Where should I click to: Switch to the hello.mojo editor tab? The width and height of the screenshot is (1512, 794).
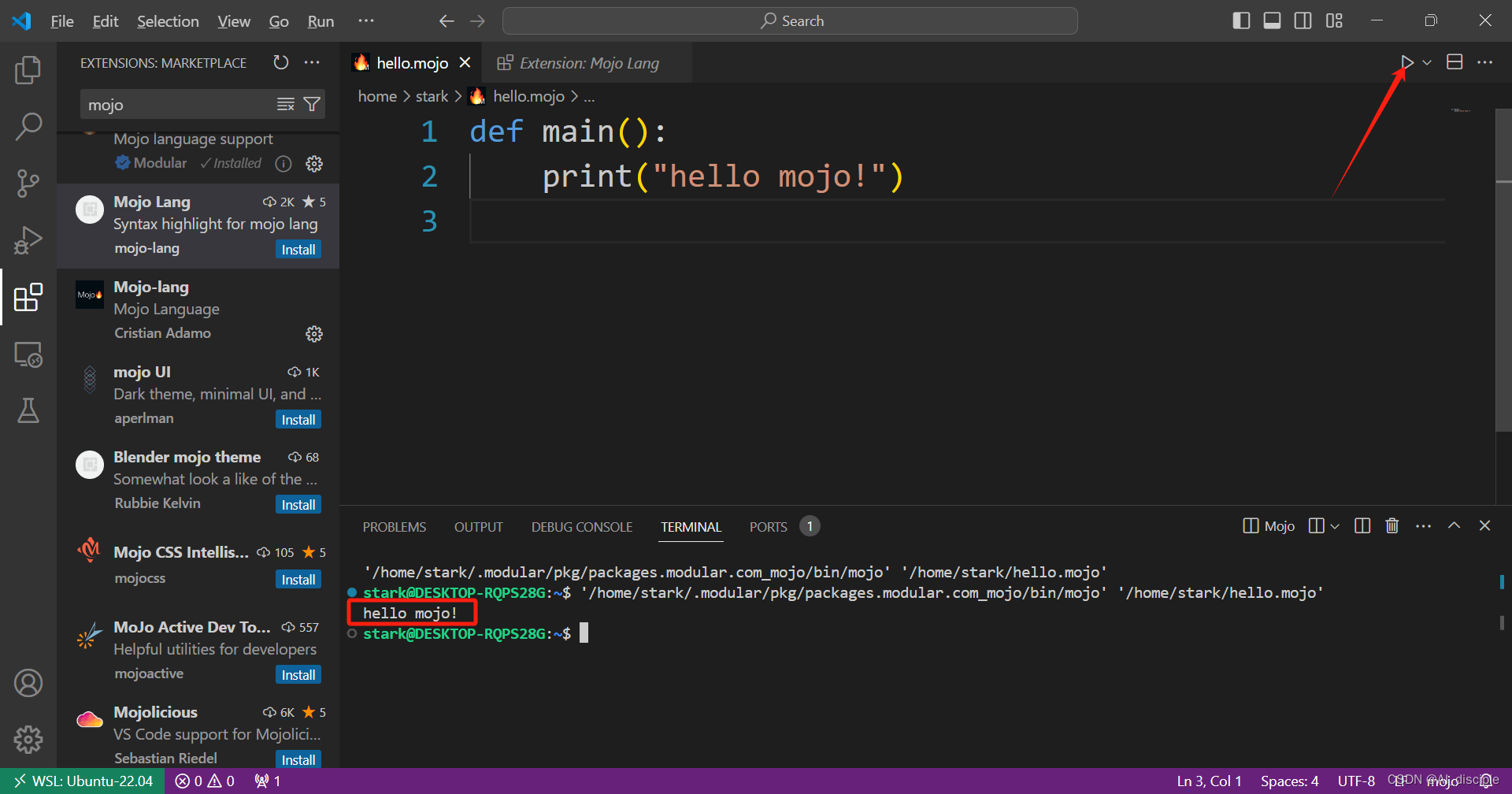[412, 63]
